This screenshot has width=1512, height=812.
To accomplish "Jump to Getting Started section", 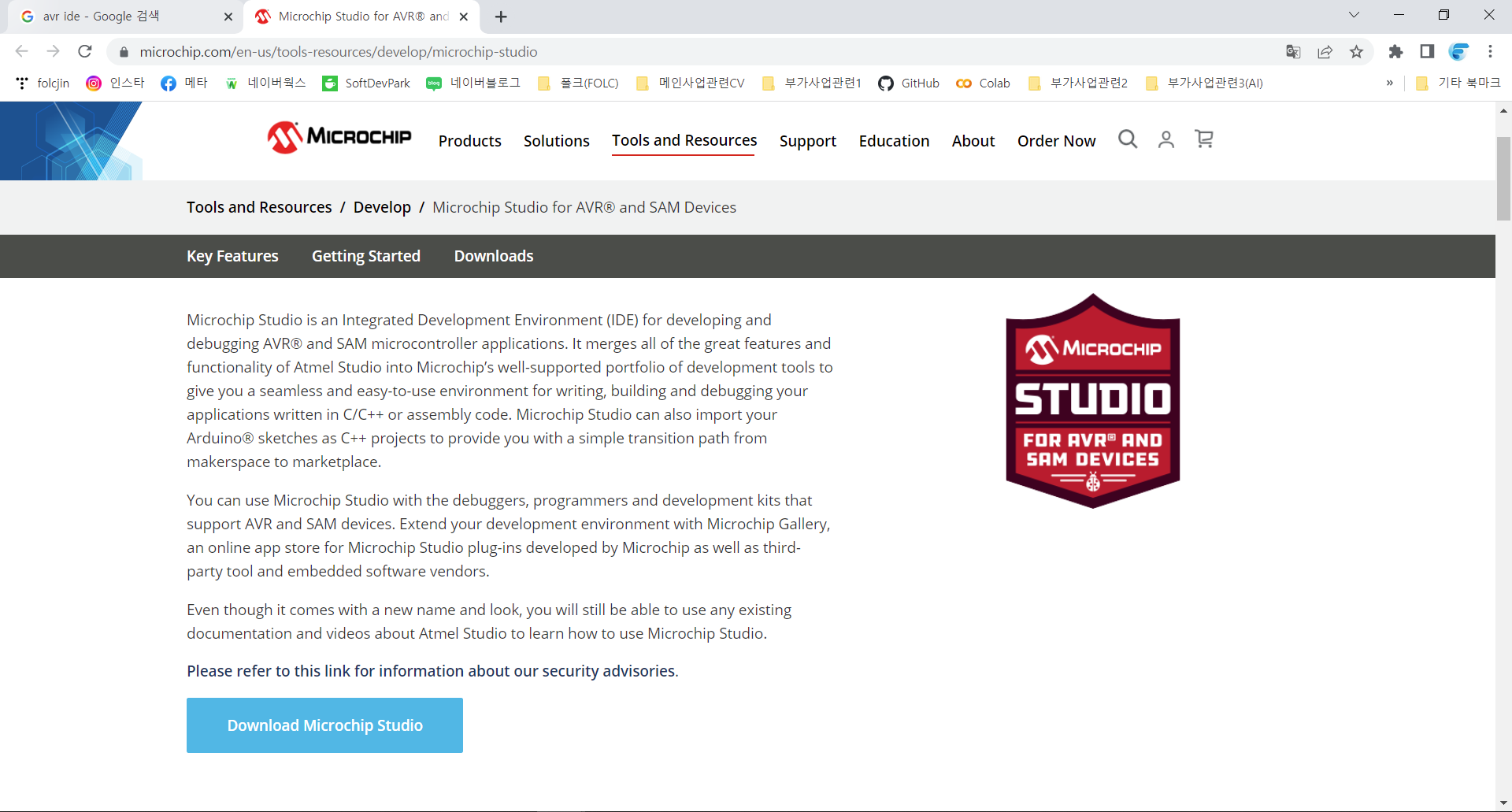I will 366,256.
